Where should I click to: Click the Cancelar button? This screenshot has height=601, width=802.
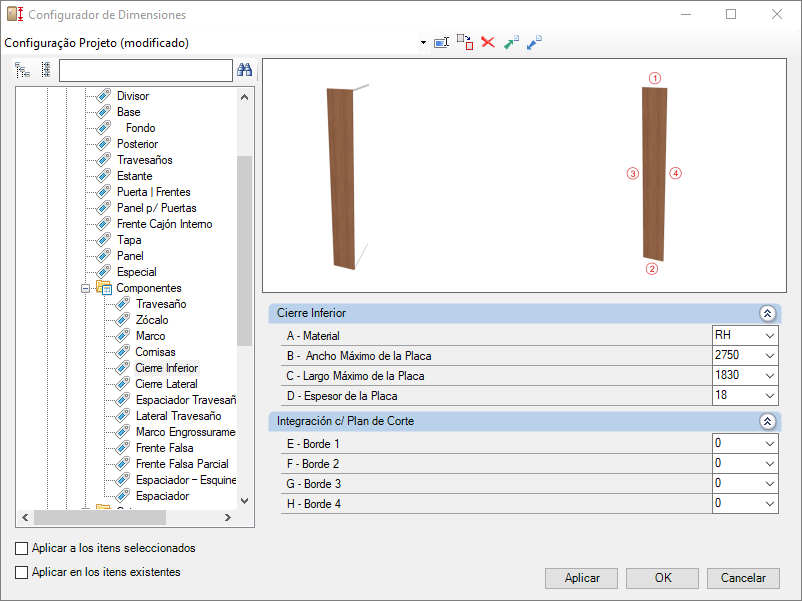tap(743, 578)
